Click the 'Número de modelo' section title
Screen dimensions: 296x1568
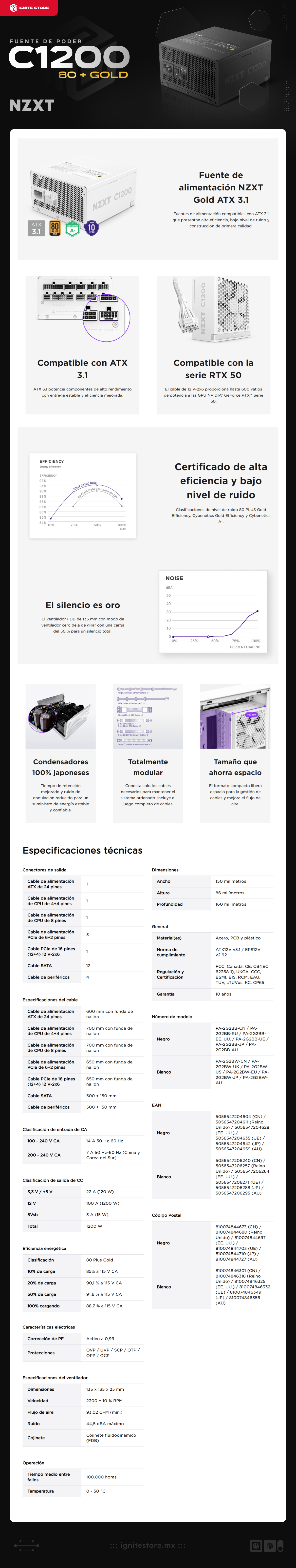click(x=172, y=1017)
